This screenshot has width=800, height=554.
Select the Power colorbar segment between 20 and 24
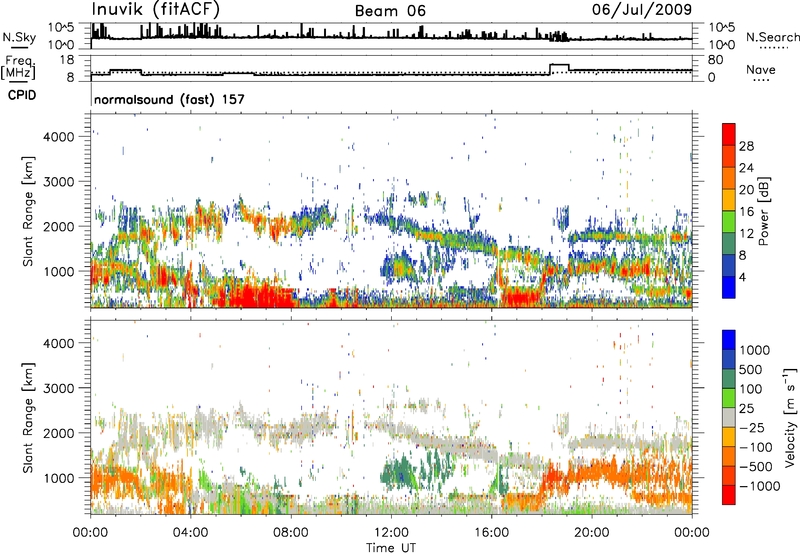pos(729,178)
